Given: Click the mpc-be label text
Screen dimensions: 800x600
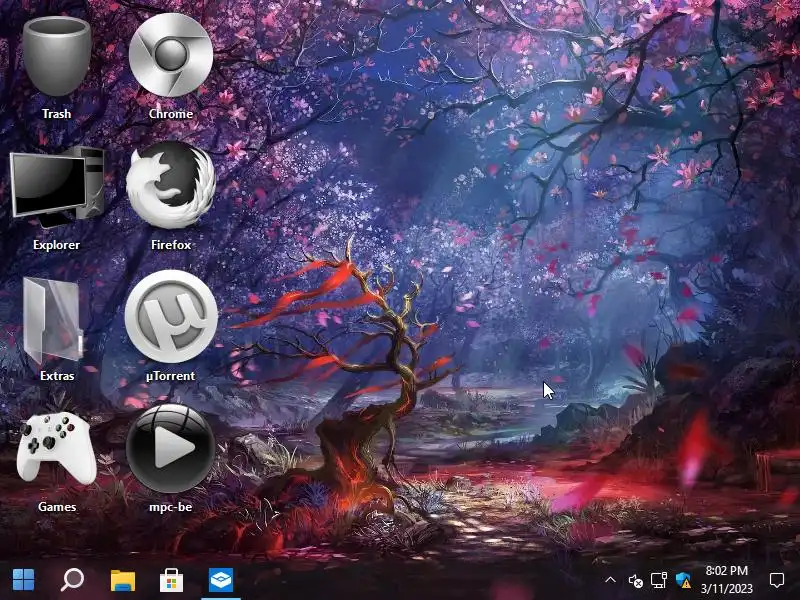Looking at the screenshot, I should 171,507.
